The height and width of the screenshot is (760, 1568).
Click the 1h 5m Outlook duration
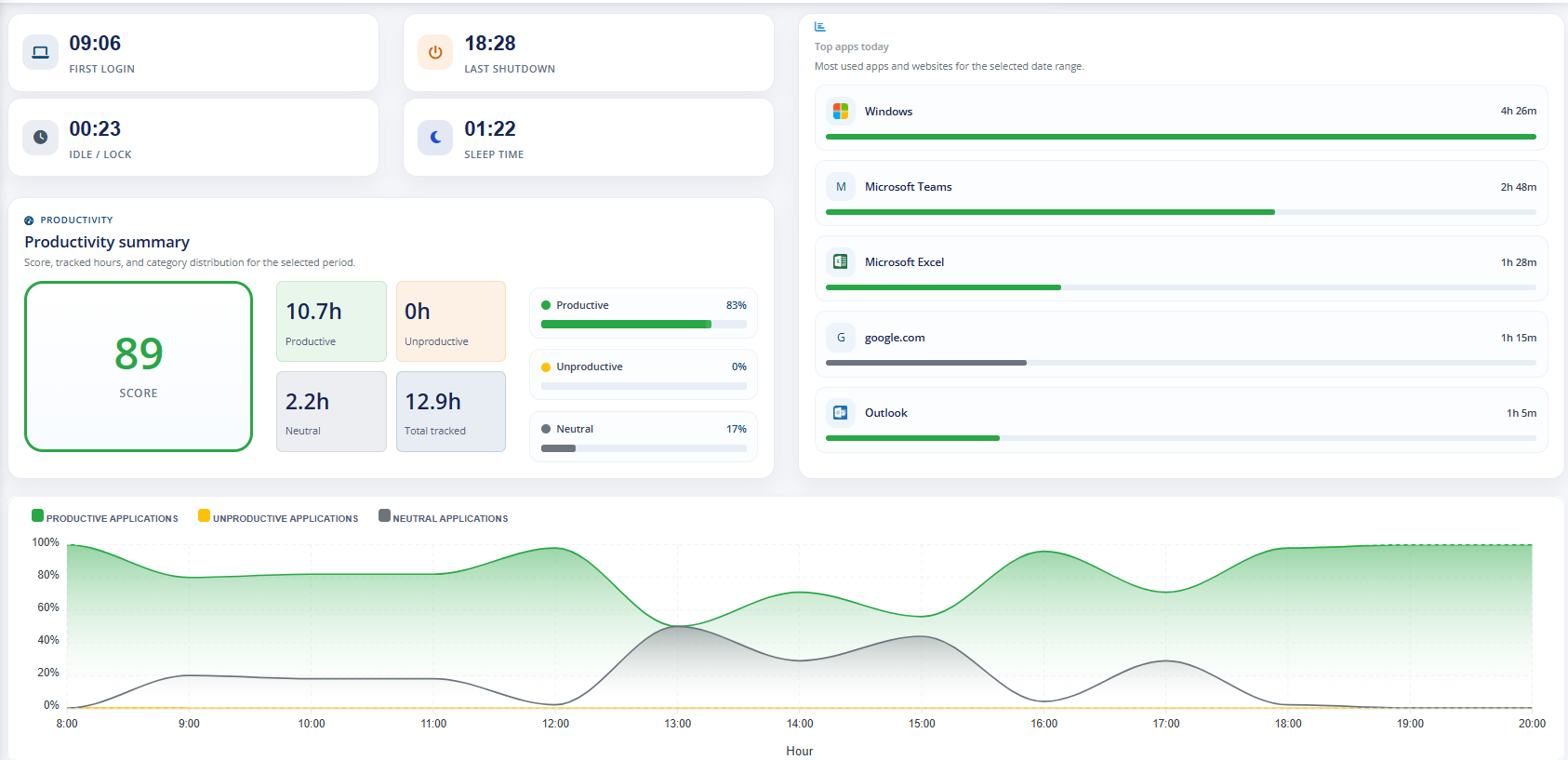coord(1521,412)
